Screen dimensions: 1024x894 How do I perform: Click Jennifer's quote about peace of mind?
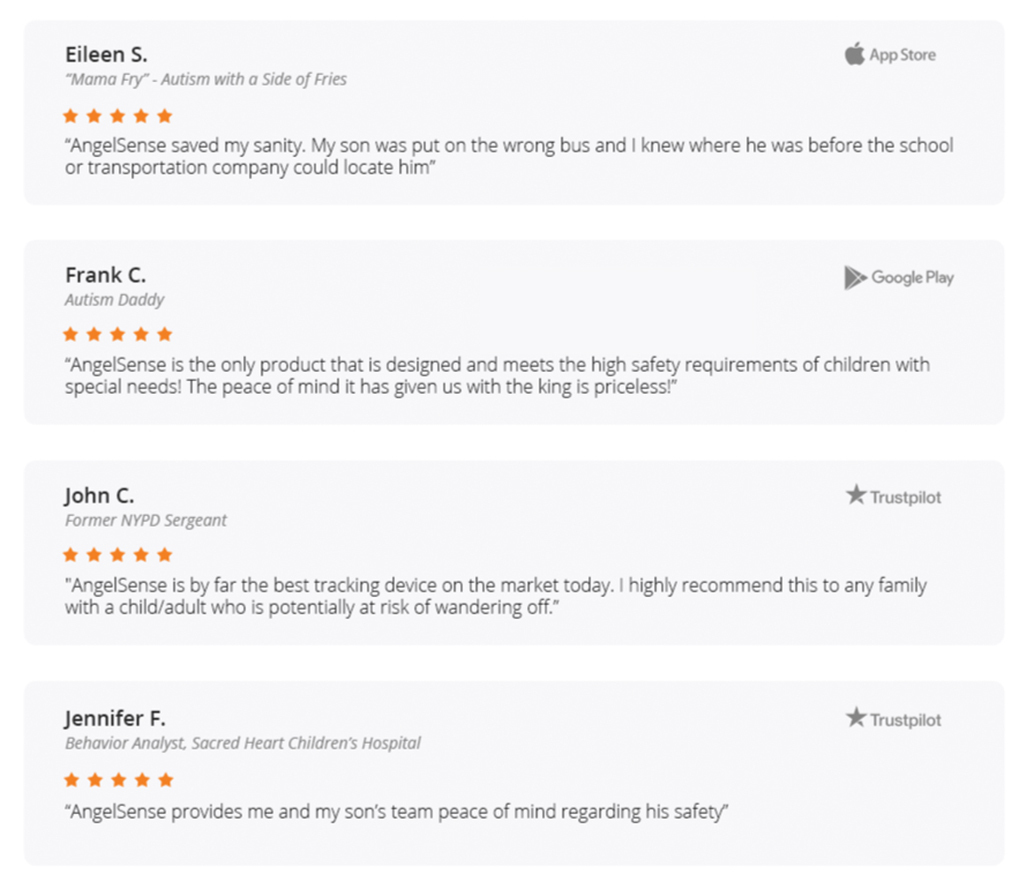tap(396, 812)
